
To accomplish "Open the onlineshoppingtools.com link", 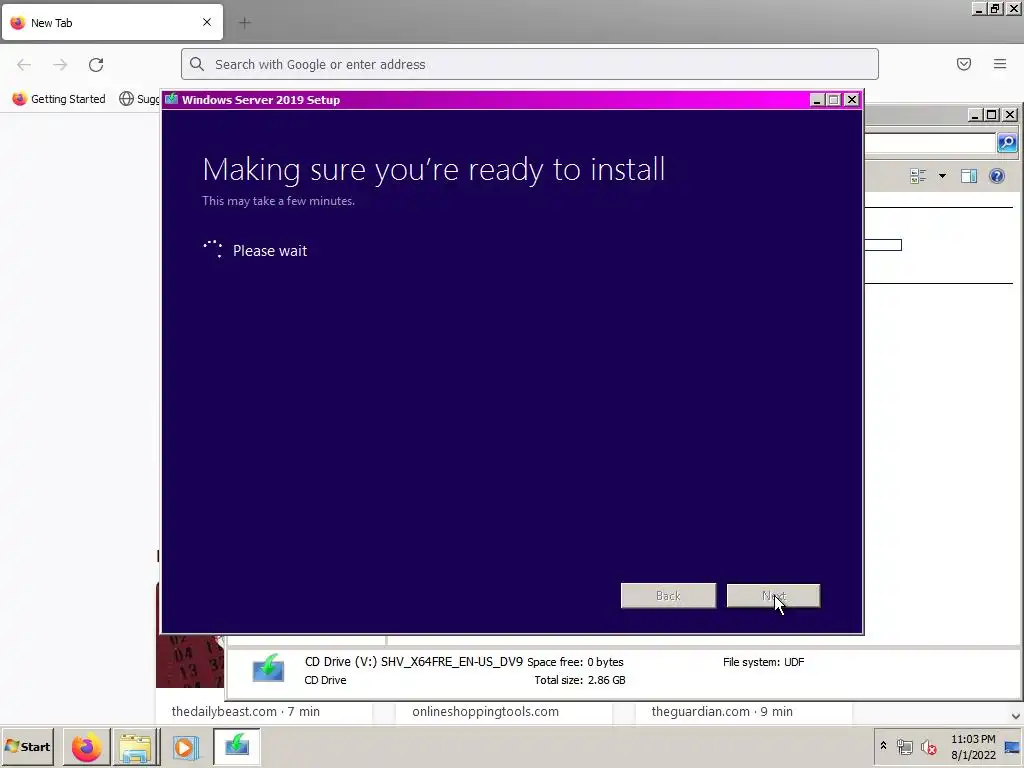I will point(485,712).
